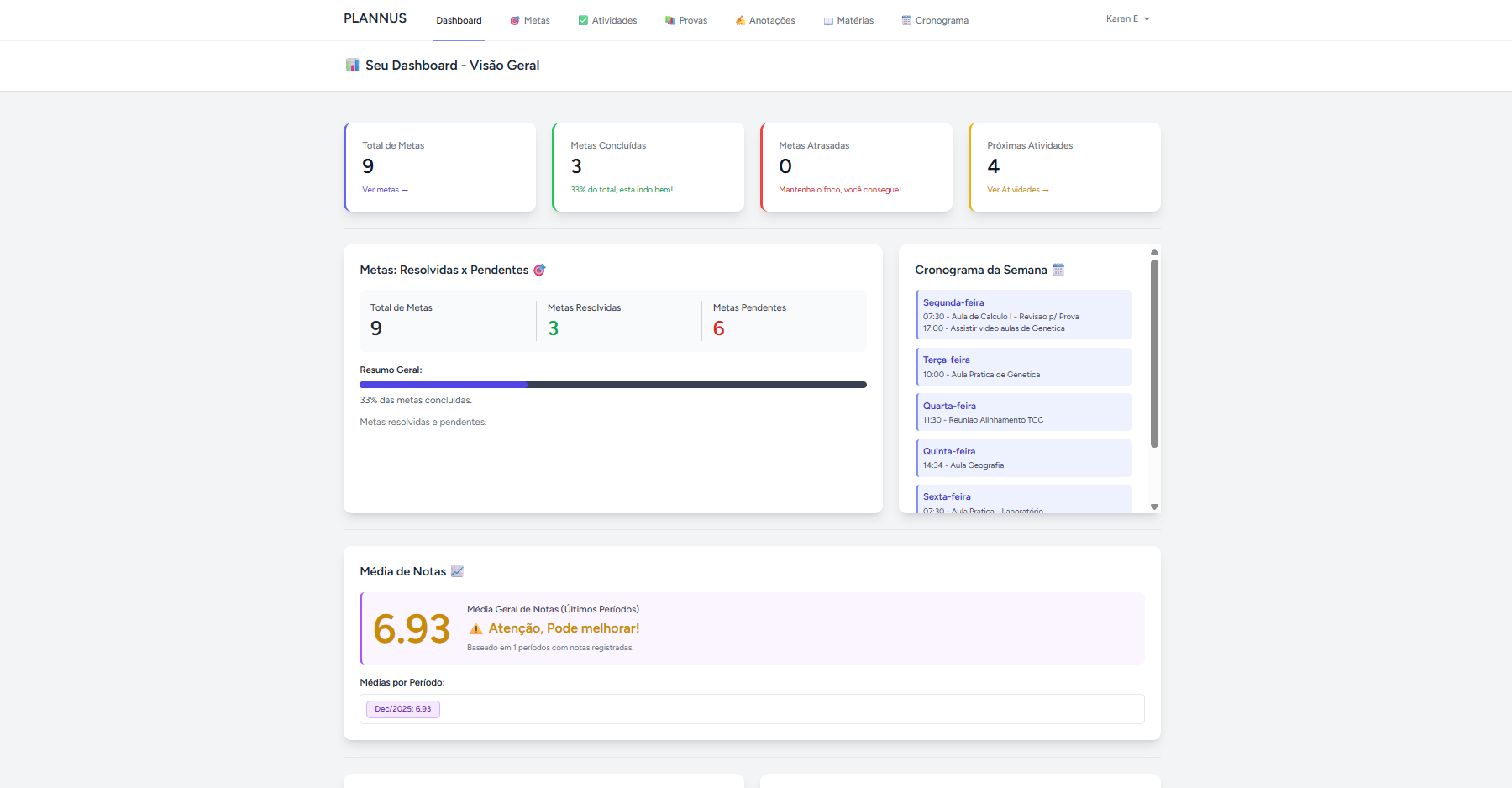Click the target icon beside Metas
This screenshot has height=788, width=1512.
(515, 21)
